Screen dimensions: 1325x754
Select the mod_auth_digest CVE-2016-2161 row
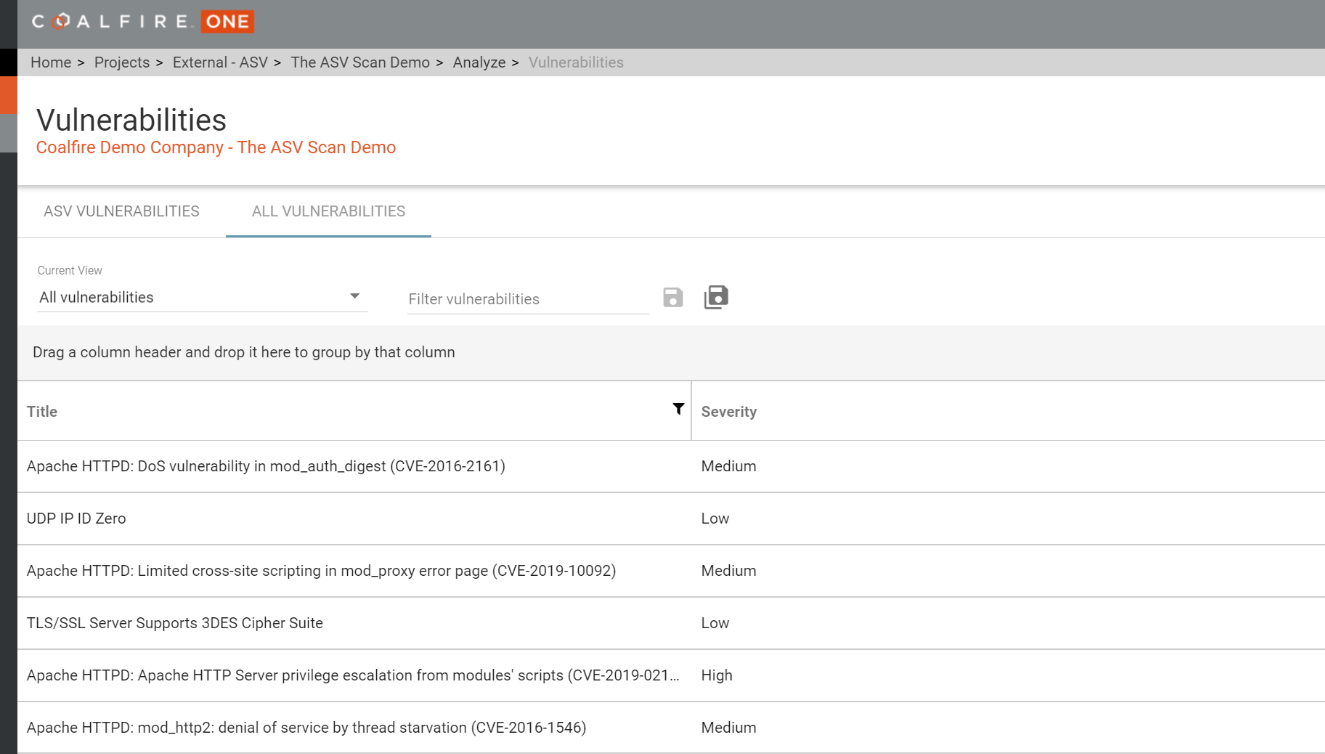click(x=671, y=466)
